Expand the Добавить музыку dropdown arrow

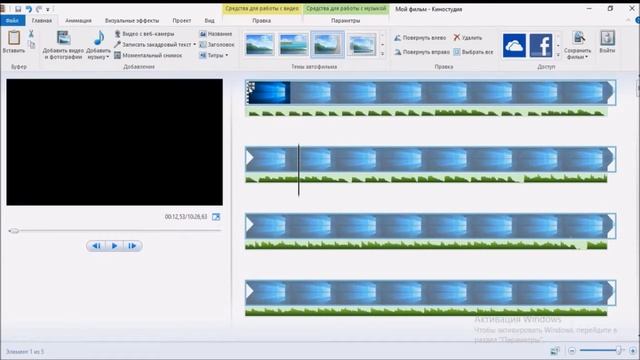click(x=108, y=57)
